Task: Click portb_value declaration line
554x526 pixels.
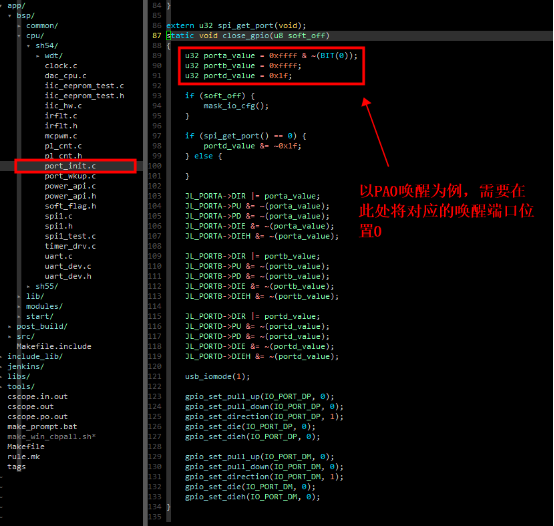Action: point(243,66)
